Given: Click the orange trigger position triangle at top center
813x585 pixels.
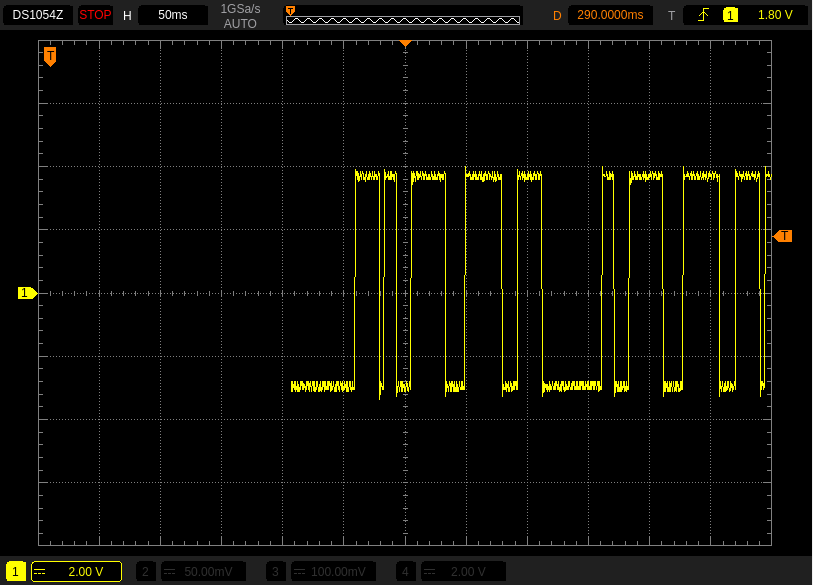Looking at the screenshot, I should (405, 43).
